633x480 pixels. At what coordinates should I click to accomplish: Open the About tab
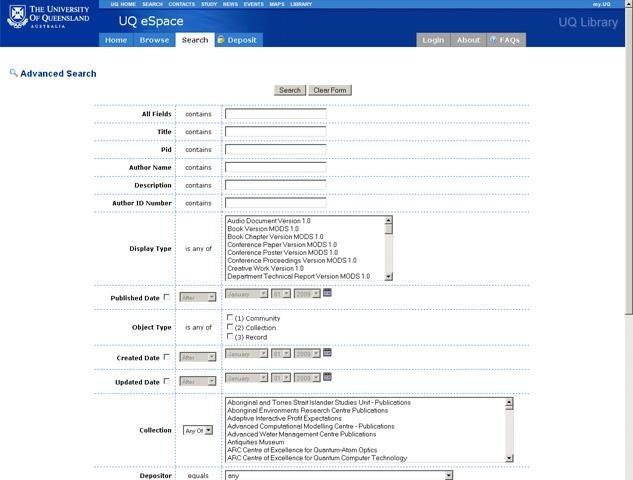coord(468,40)
